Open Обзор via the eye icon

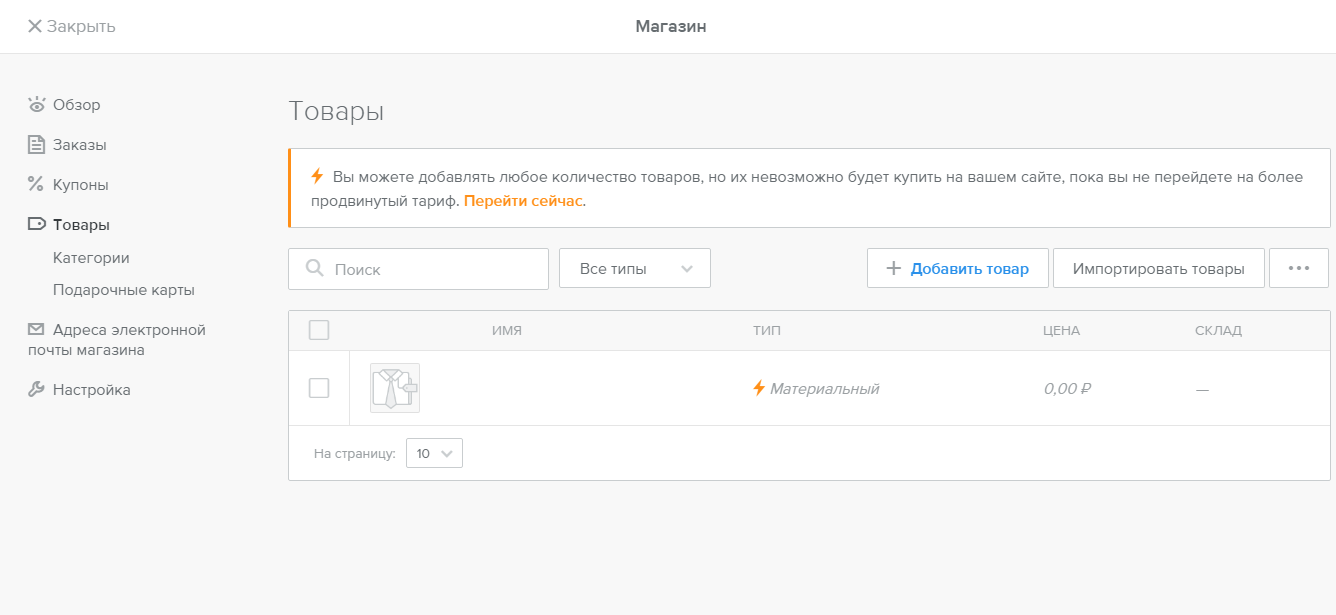(x=37, y=104)
